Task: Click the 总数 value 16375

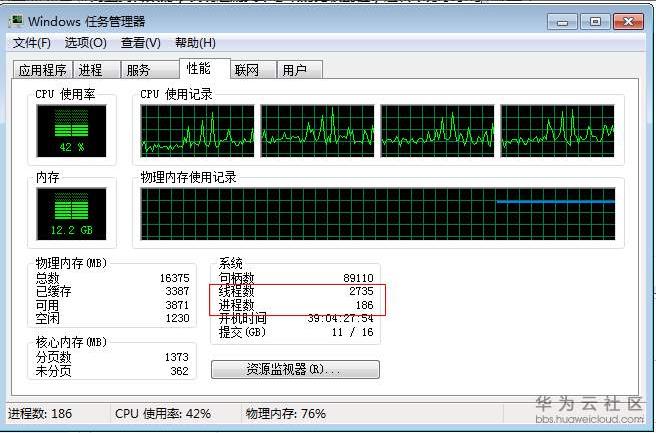Action: pos(174,278)
